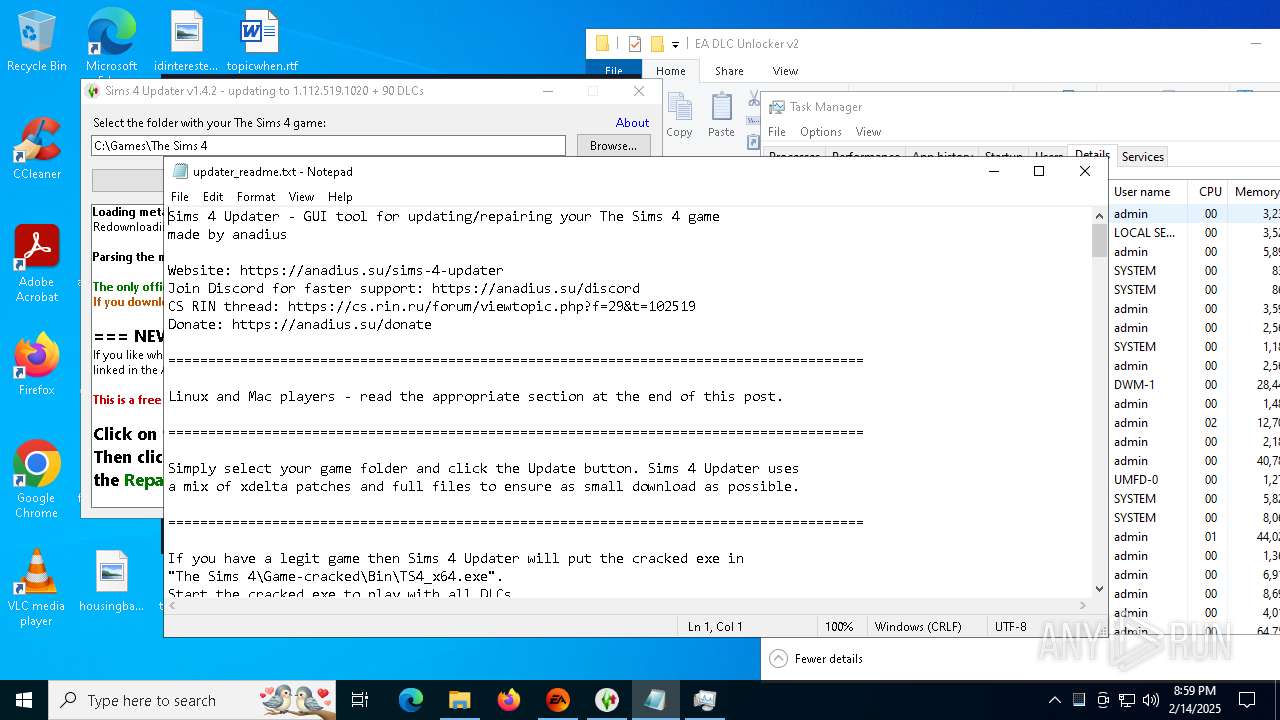
Task: Open the Home tab in Explorer ribbon
Action: click(x=671, y=71)
